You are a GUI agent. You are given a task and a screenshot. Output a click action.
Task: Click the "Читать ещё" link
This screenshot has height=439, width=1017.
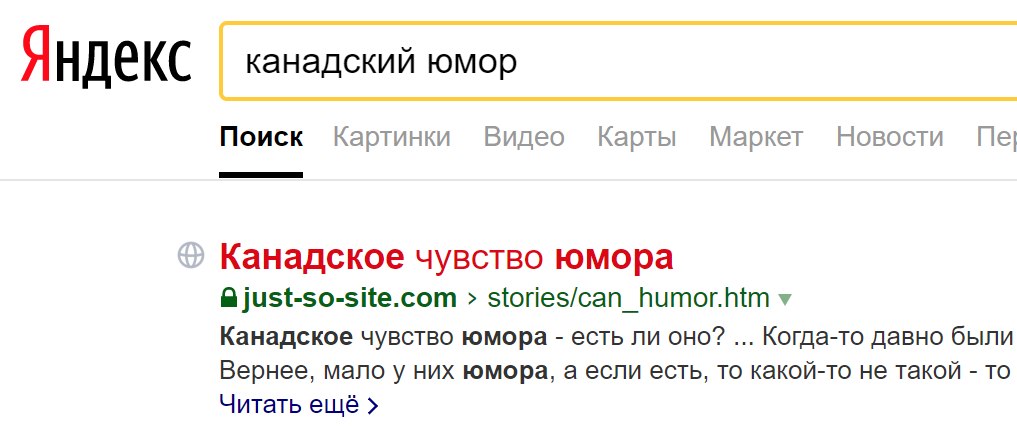288,405
